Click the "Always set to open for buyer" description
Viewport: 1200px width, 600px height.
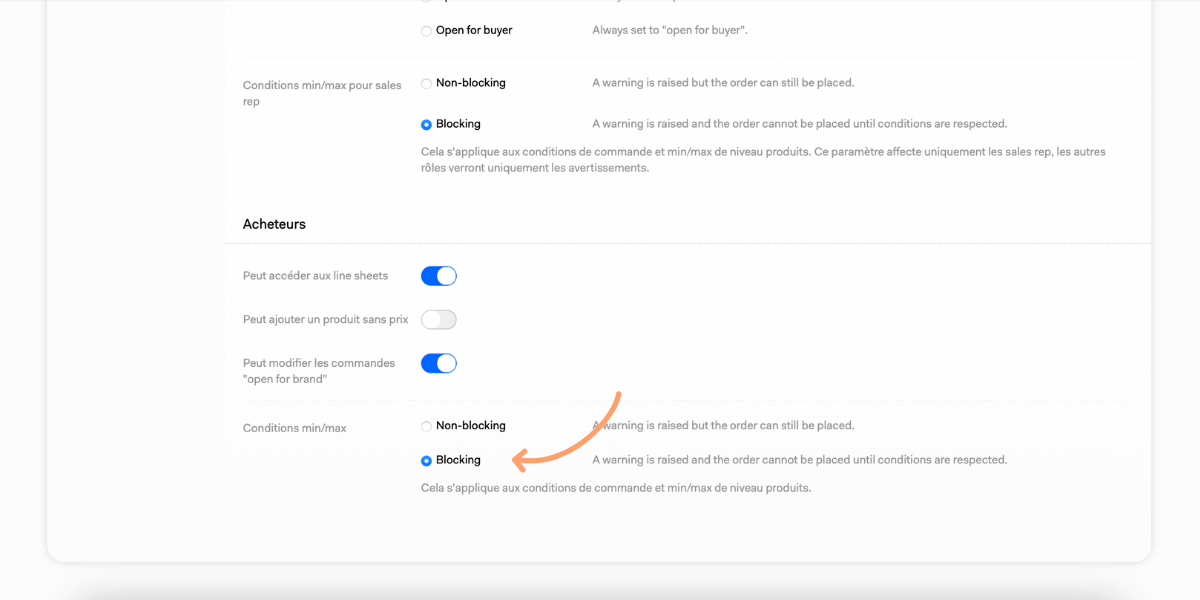(669, 31)
